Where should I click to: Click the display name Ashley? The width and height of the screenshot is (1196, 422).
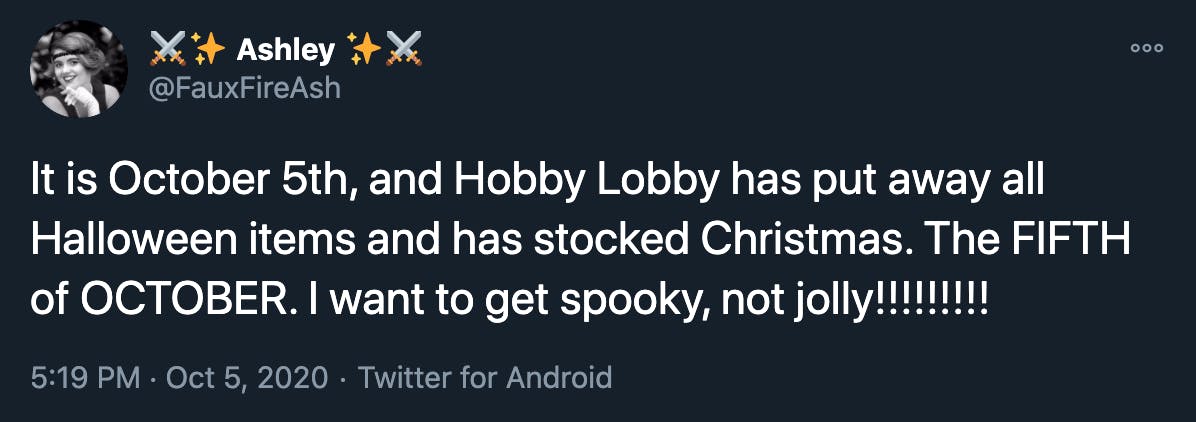[x=285, y=50]
